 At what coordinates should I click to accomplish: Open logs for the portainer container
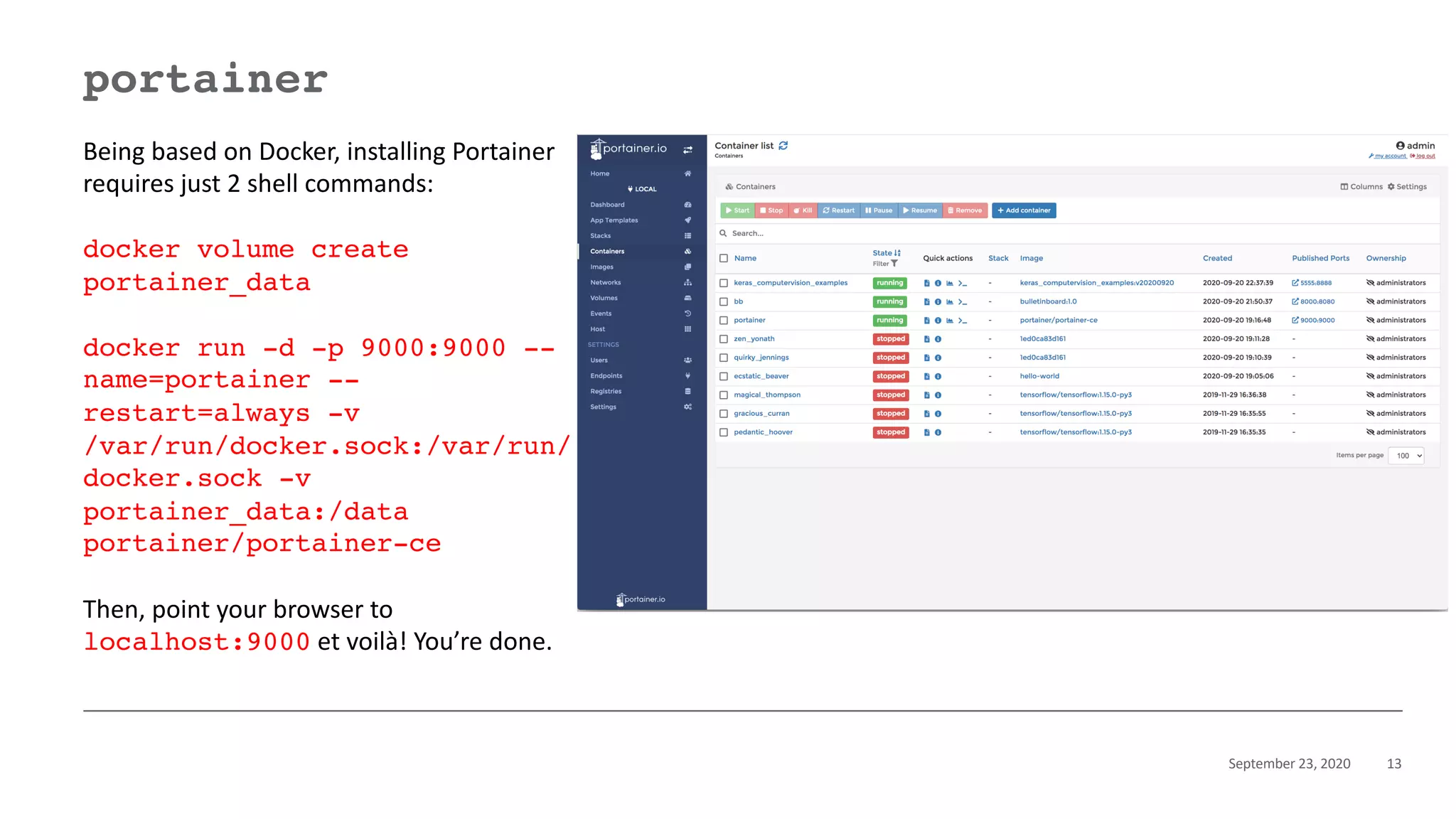(926, 321)
